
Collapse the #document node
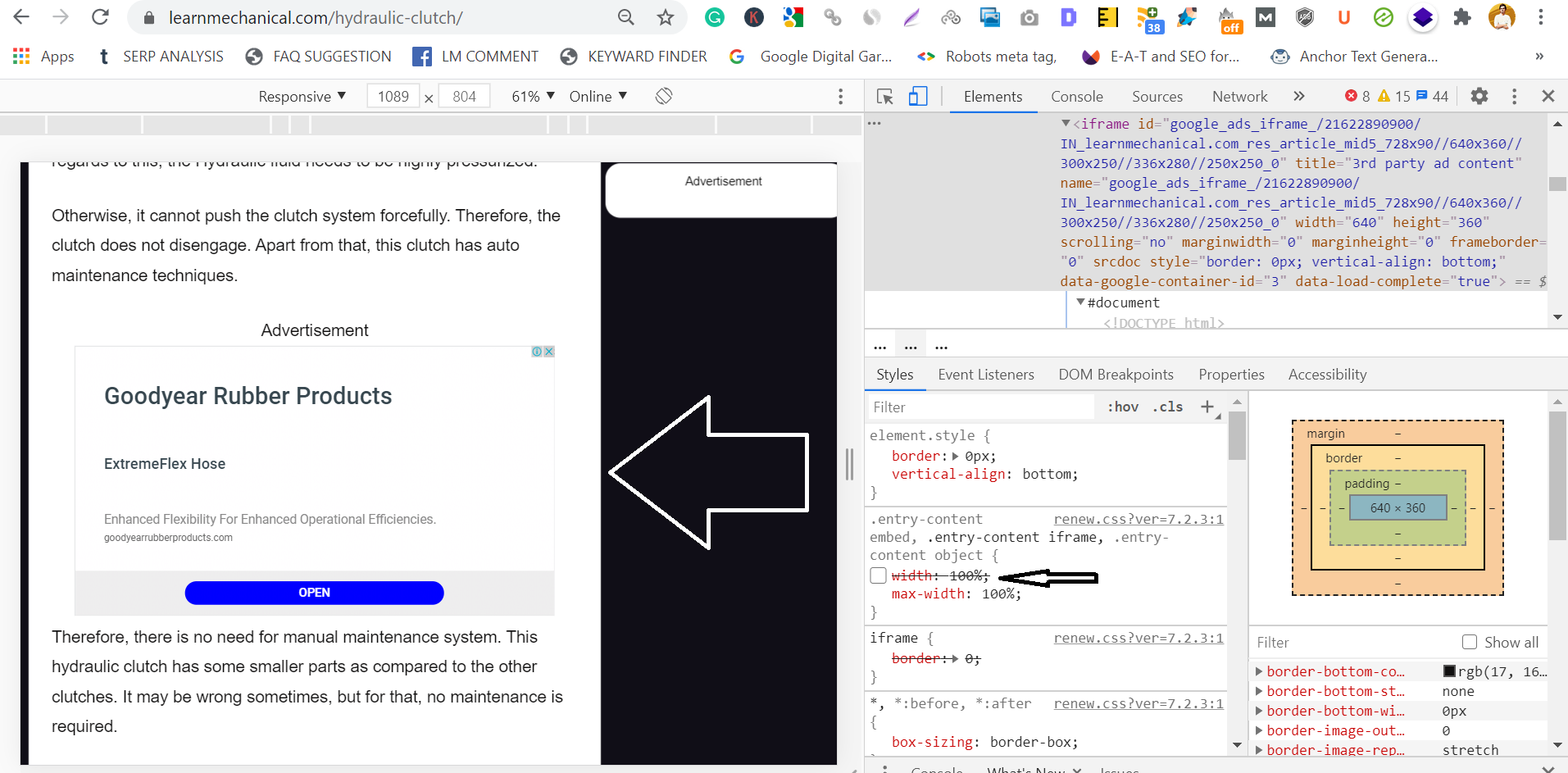tap(1081, 302)
